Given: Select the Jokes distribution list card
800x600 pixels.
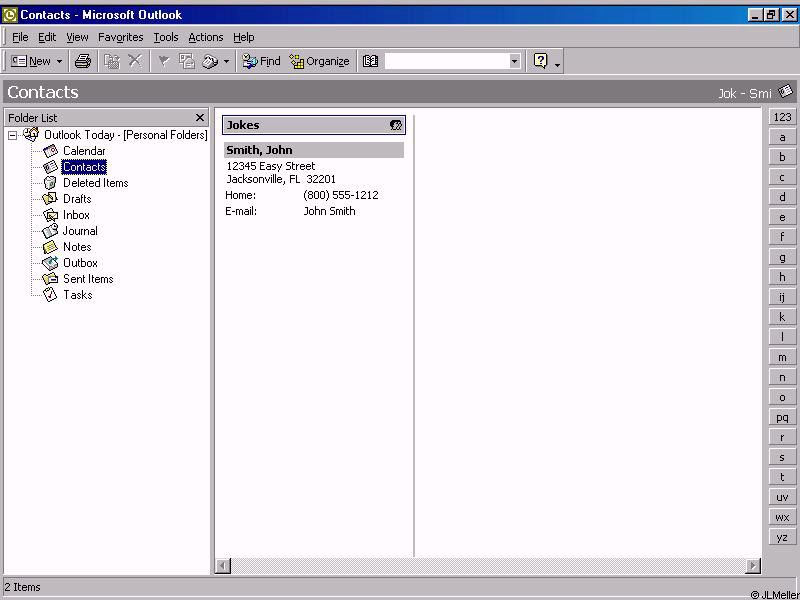Looking at the screenshot, I should pyautogui.click(x=314, y=125).
